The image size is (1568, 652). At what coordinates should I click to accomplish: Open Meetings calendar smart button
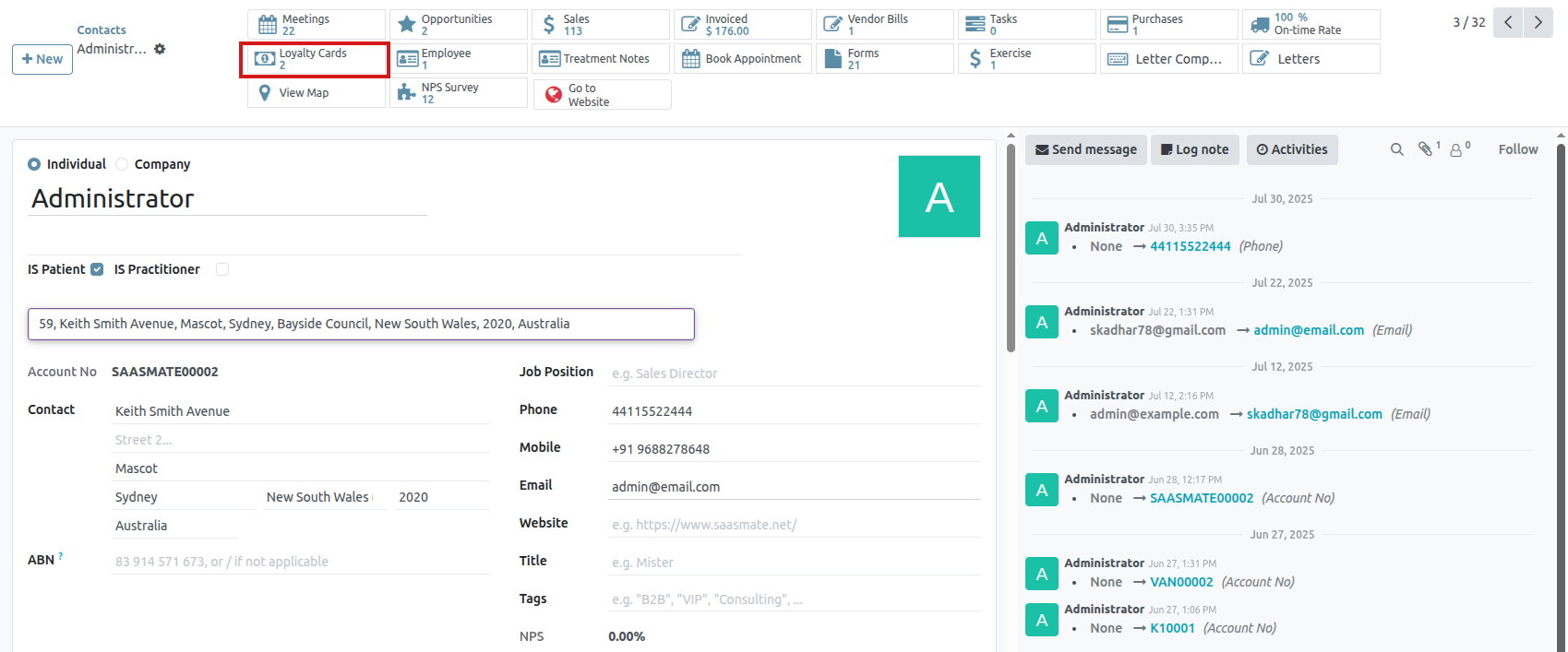coord(316,25)
